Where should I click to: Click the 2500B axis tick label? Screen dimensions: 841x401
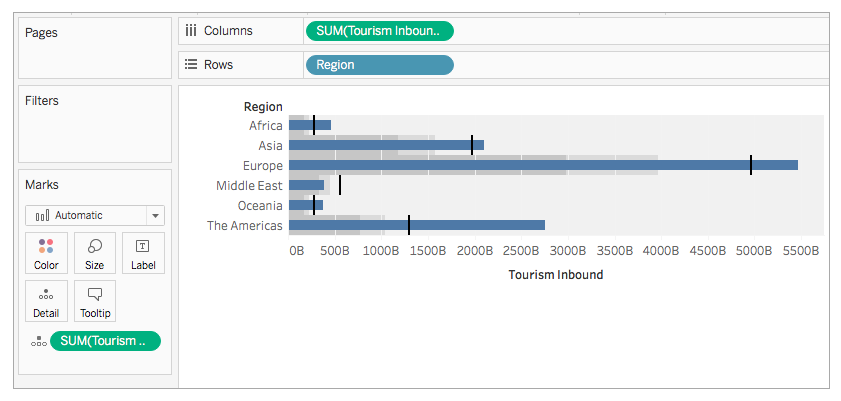click(521, 251)
